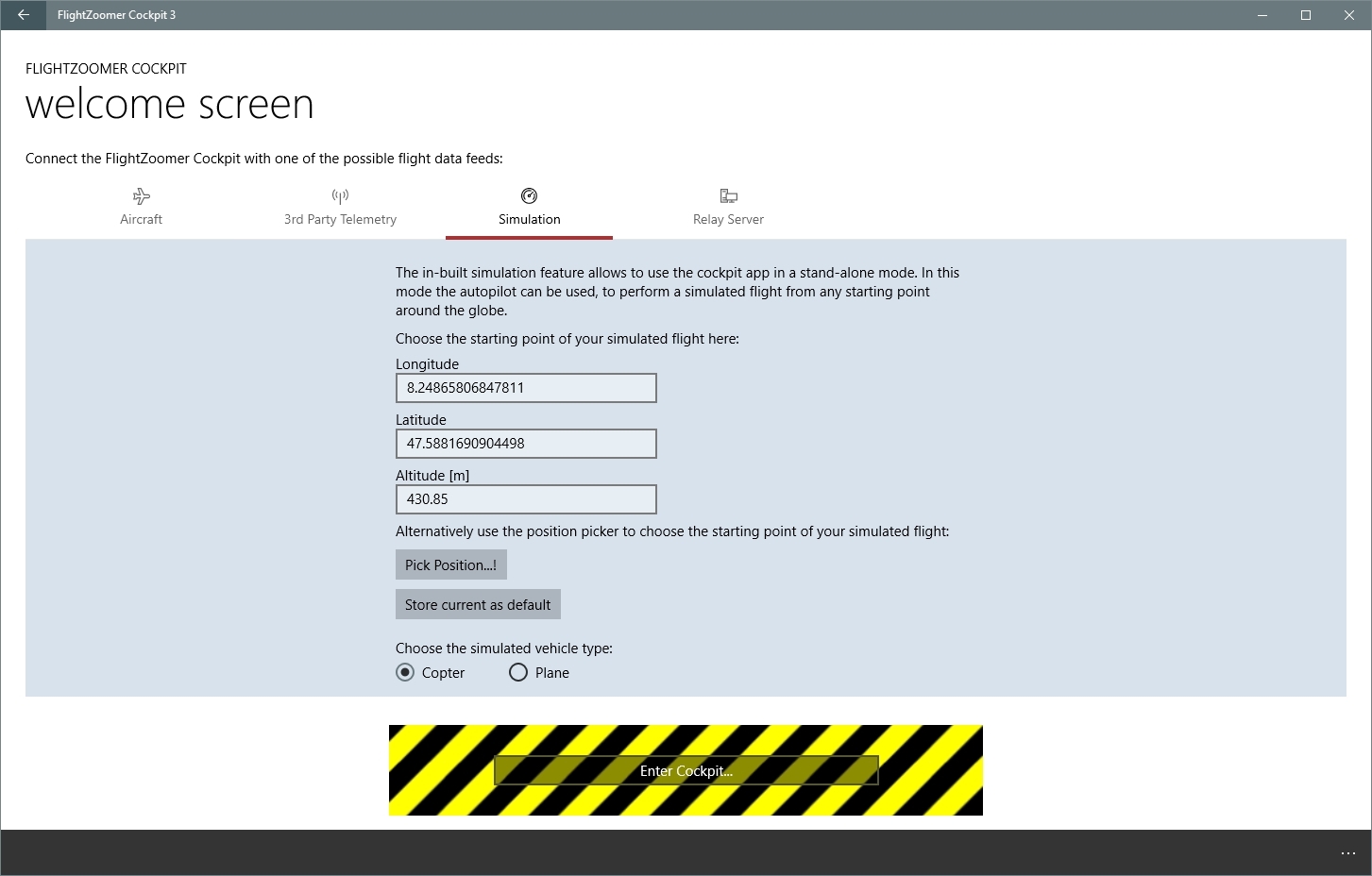Minimize the FlightZoomer Cockpit window
Screen dimensions: 1372x876
1262,15
